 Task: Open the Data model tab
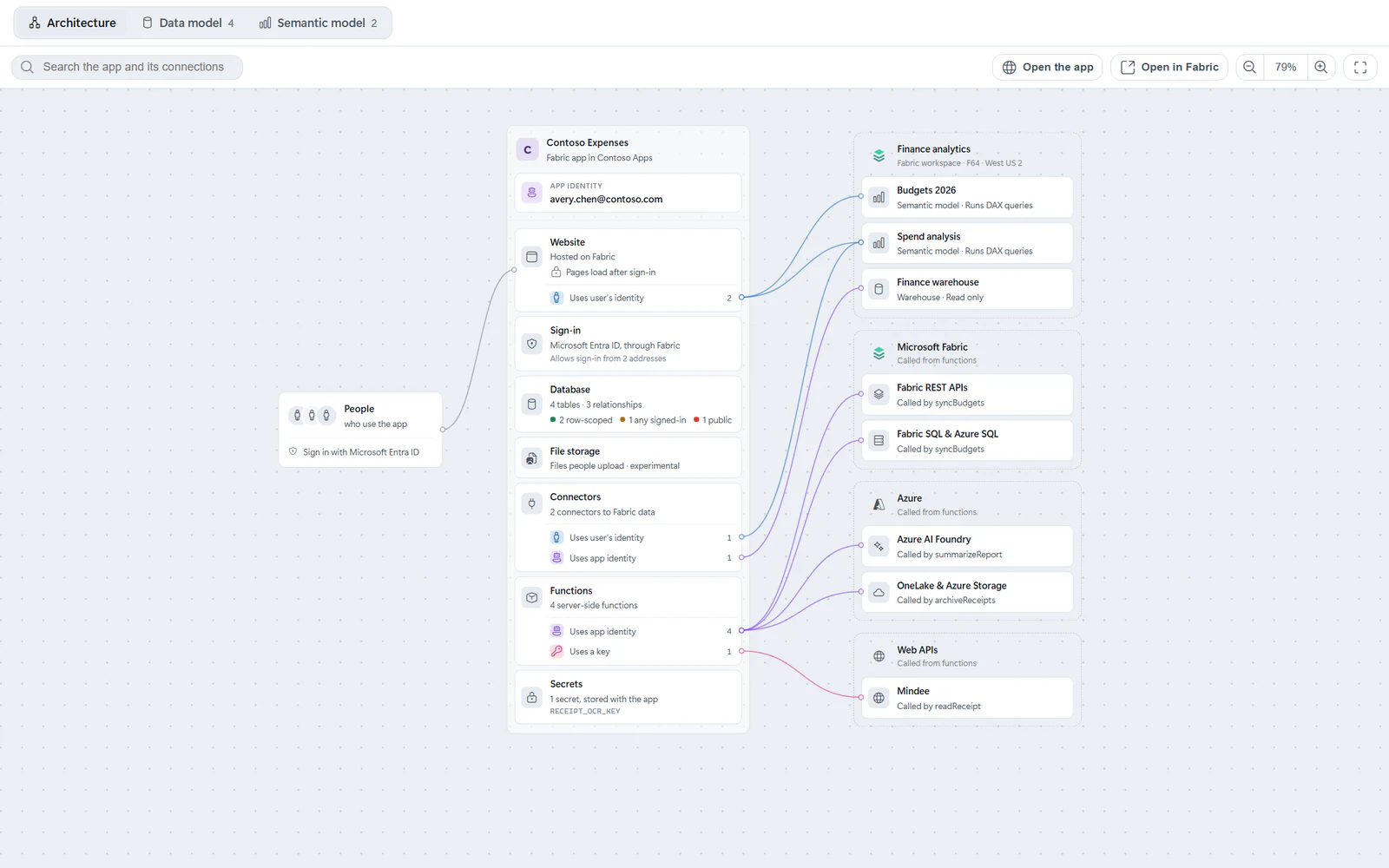coord(188,23)
